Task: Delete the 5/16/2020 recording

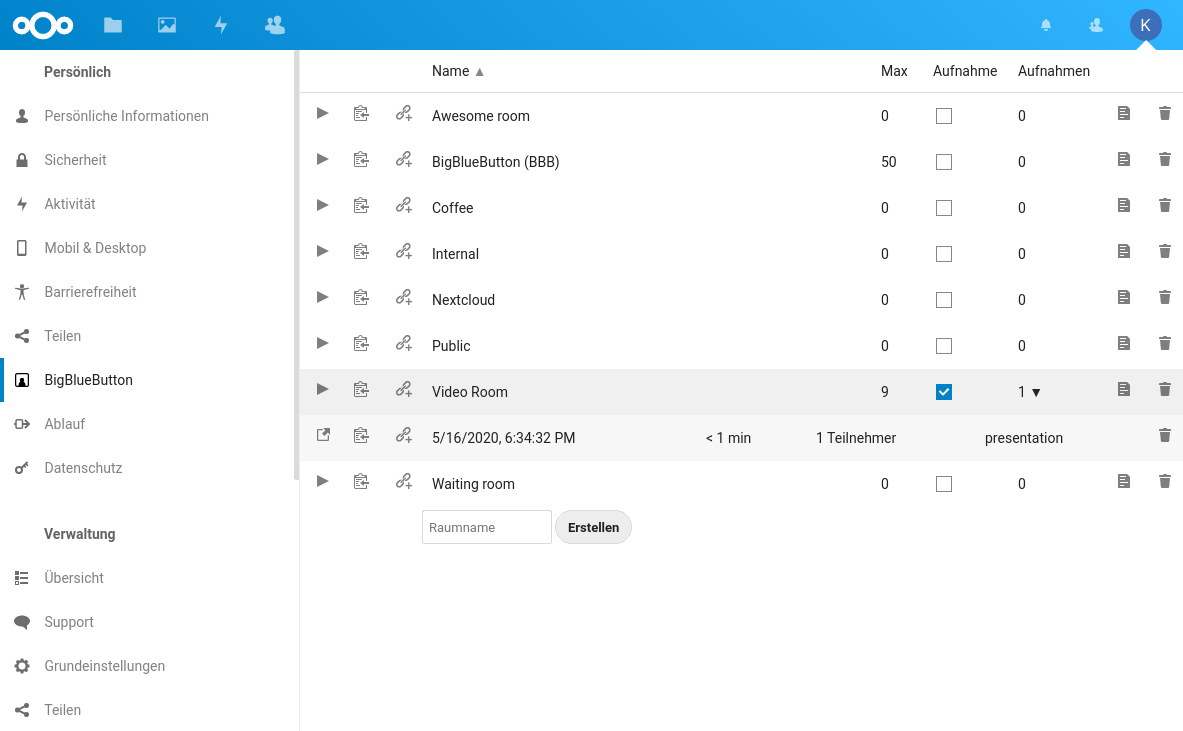Action: (1165, 435)
